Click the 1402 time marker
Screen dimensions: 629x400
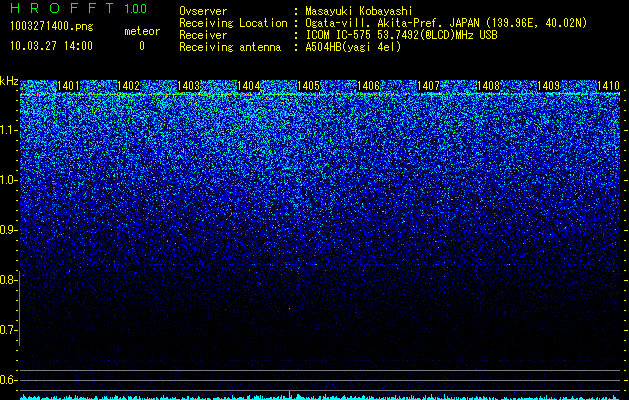(x=128, y=86)
